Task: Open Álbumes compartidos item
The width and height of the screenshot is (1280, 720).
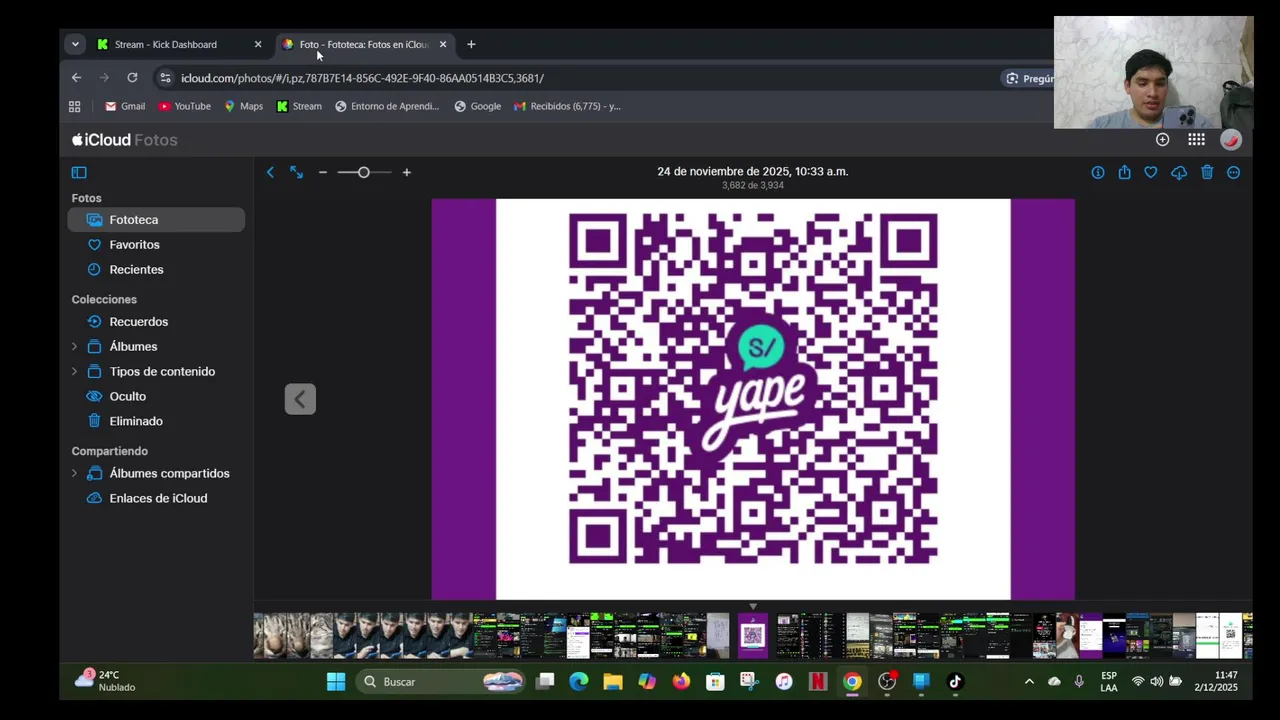Action: click(x=169, y=473)
